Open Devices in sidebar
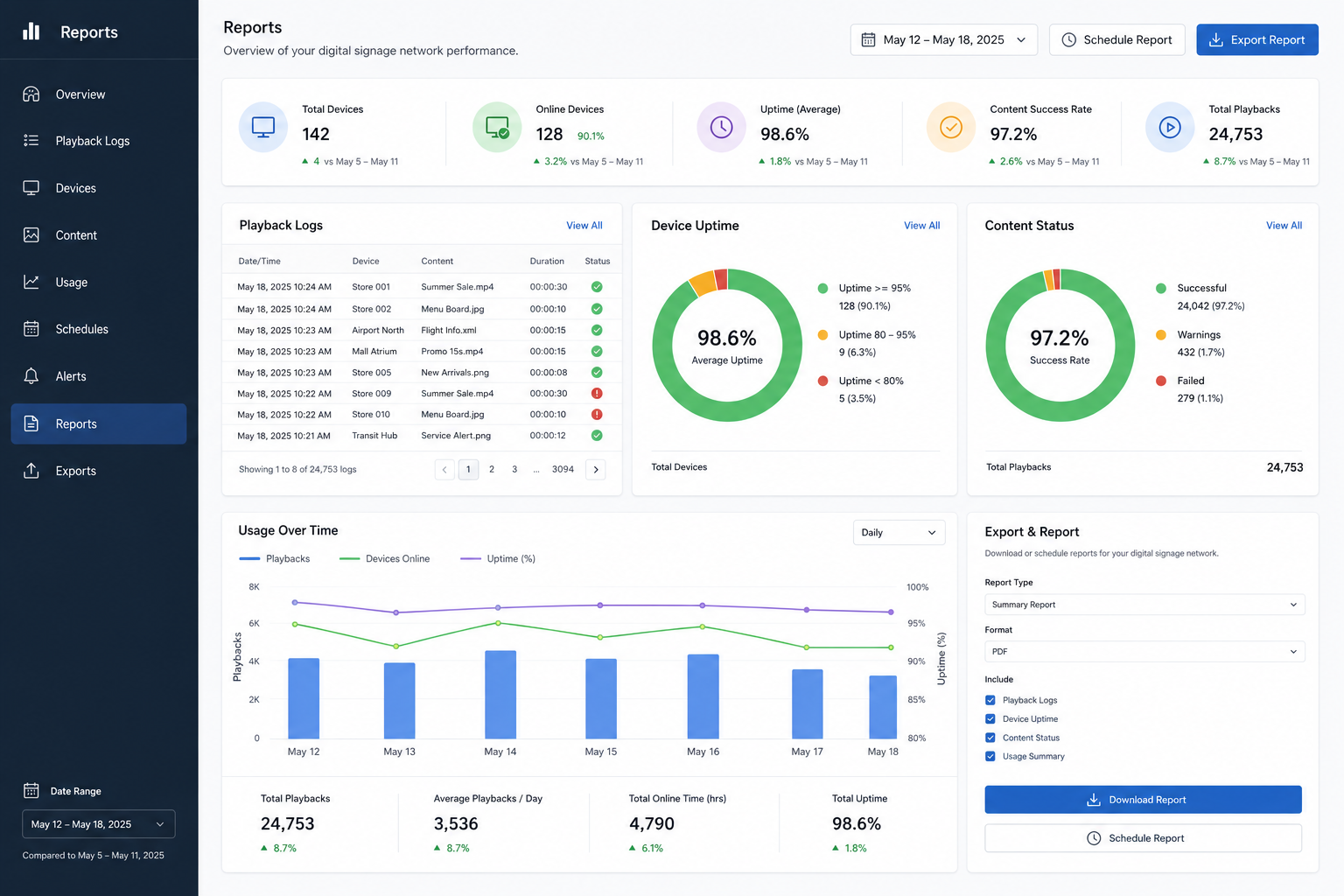The image size is (1344, 896). 99,187
